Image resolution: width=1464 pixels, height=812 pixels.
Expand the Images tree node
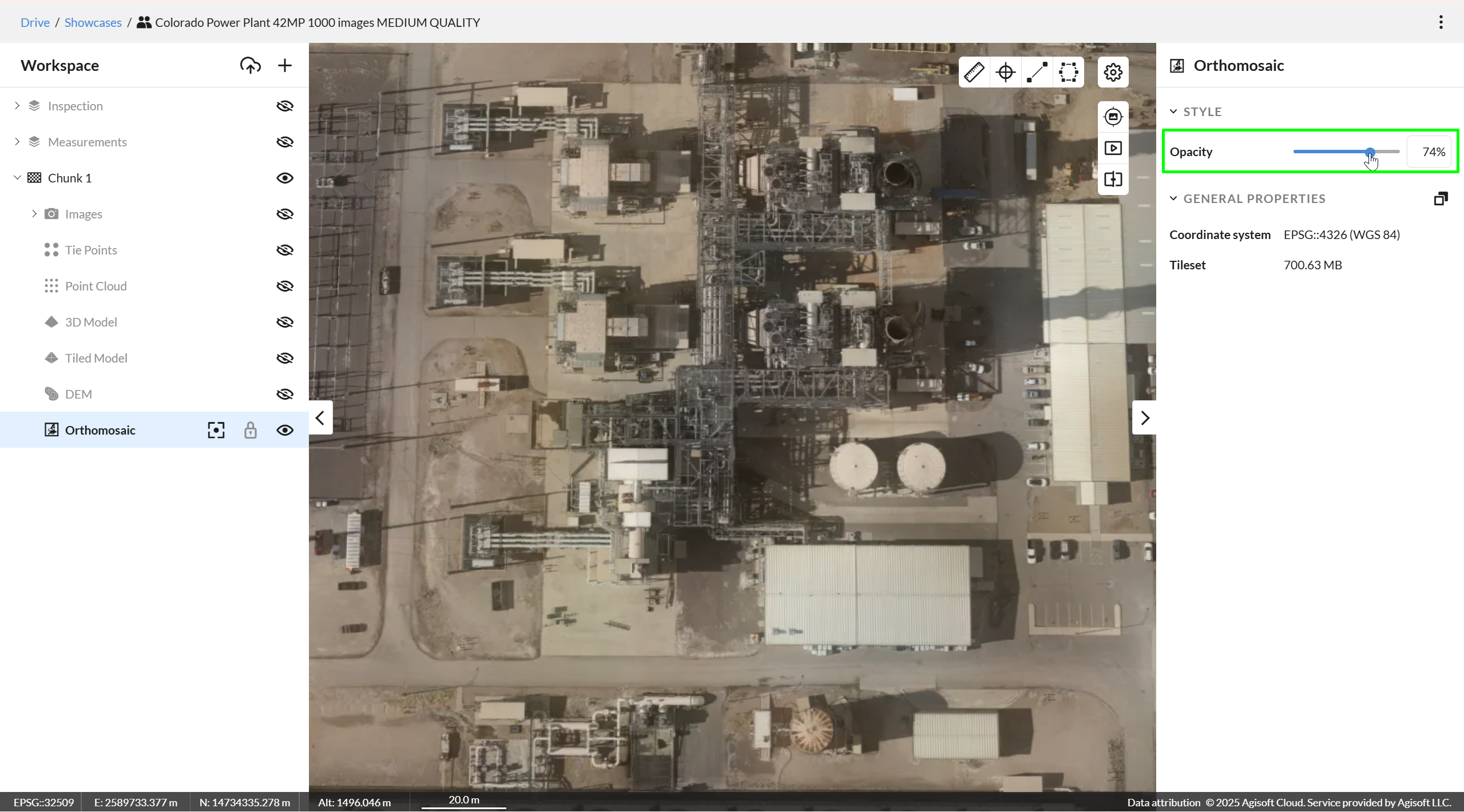[34, 214]
